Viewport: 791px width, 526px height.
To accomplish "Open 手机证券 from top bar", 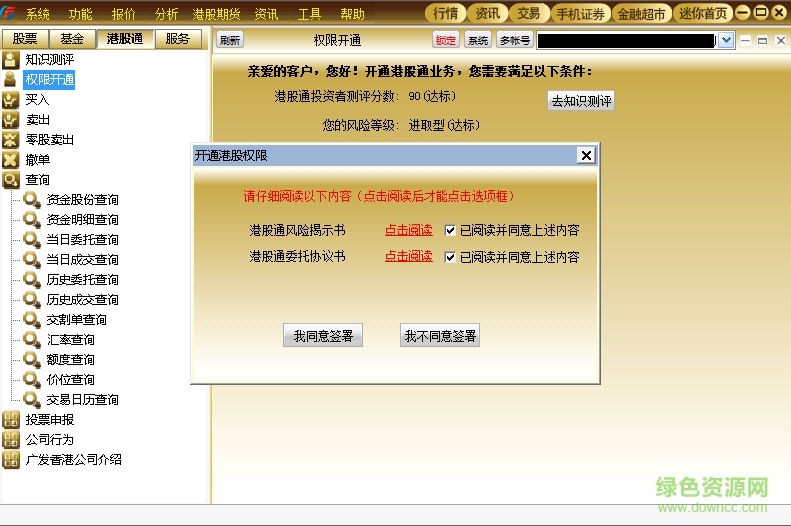I will point(581,14).
